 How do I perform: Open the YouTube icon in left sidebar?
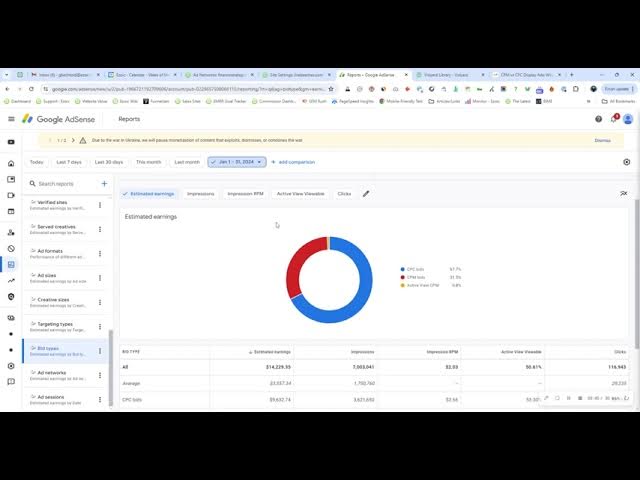[11, 142]
